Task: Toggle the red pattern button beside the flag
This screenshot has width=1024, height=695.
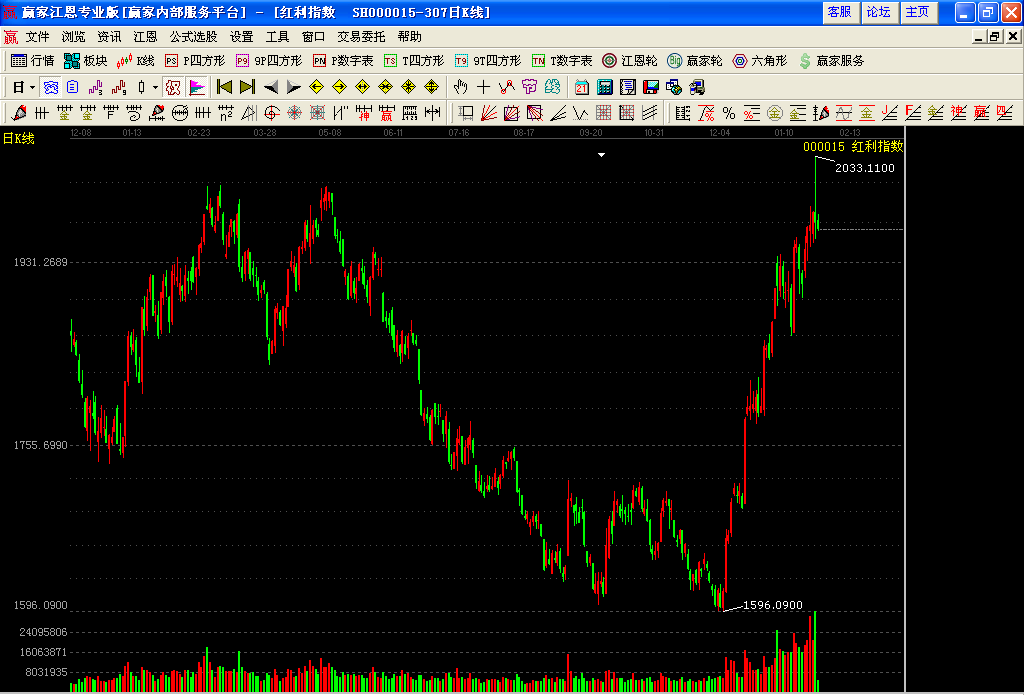Action: (x=173, y=87)
